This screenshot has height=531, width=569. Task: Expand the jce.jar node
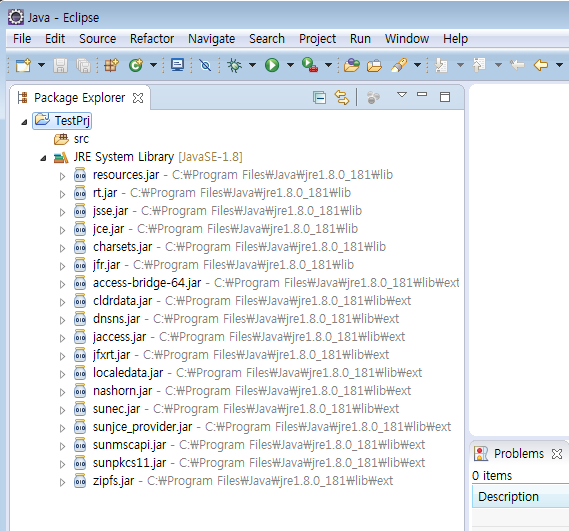click(62, 230)
